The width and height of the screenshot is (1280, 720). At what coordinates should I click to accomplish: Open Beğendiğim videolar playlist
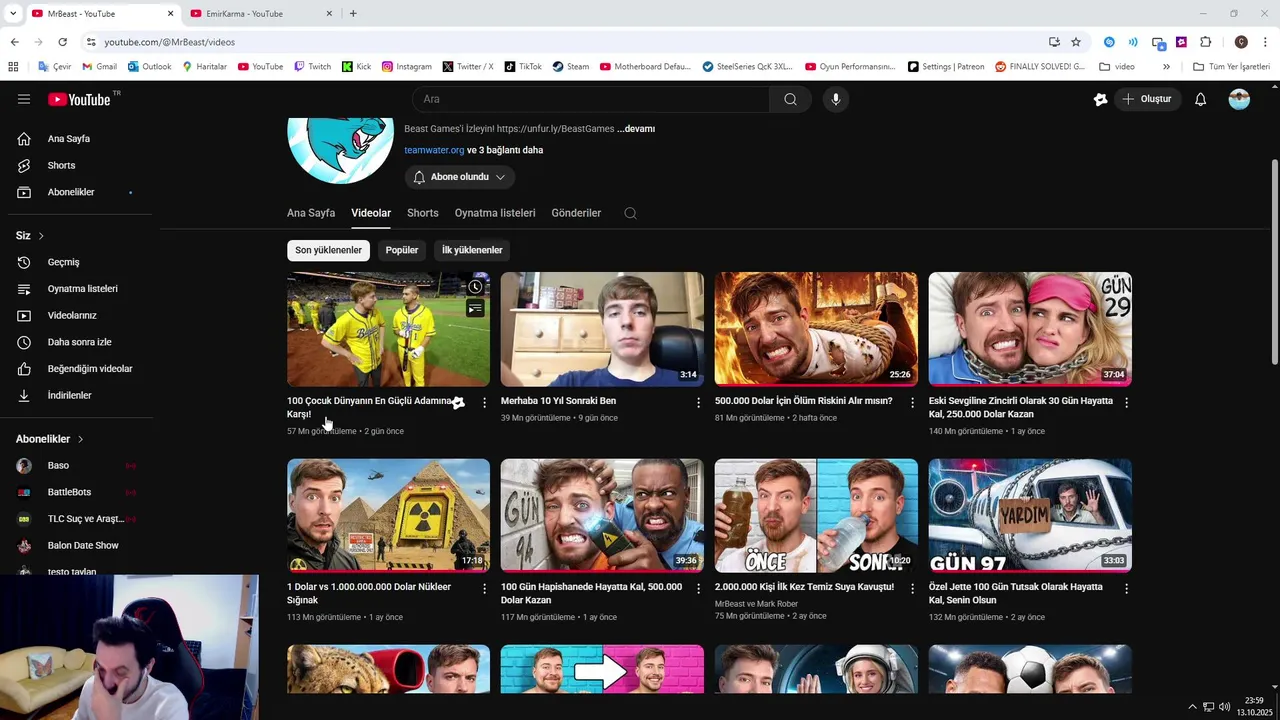coord(80,369)
